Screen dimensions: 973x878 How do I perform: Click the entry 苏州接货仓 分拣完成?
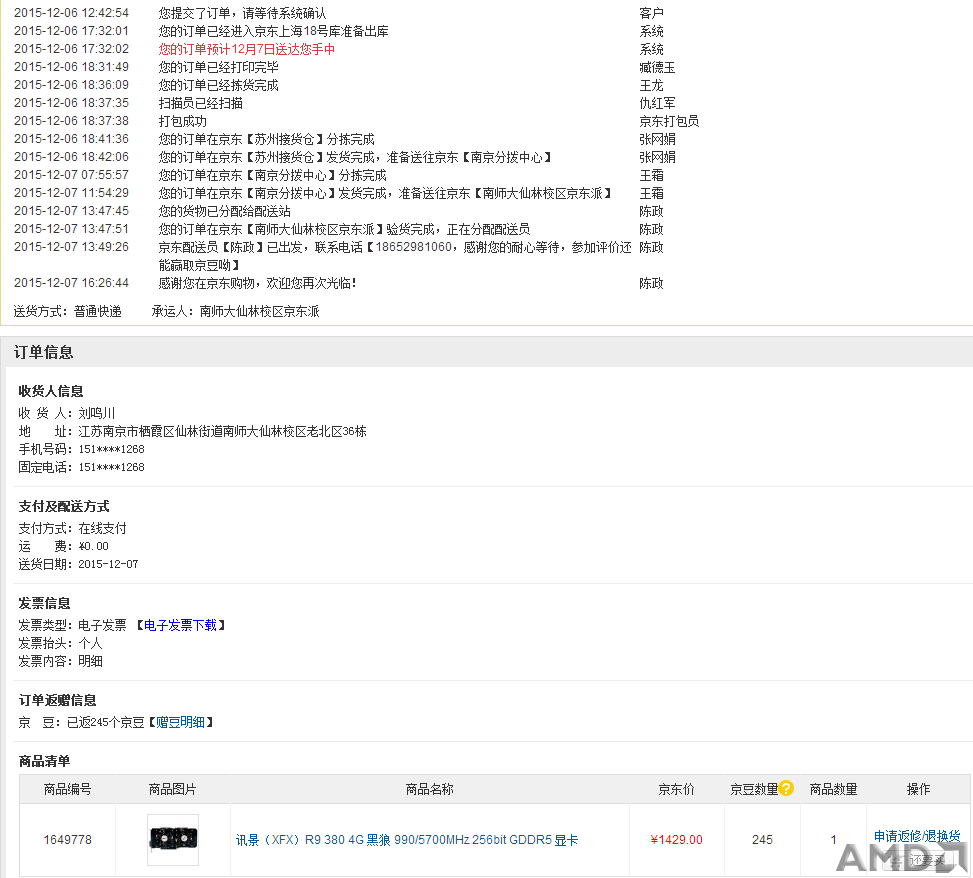267,139
